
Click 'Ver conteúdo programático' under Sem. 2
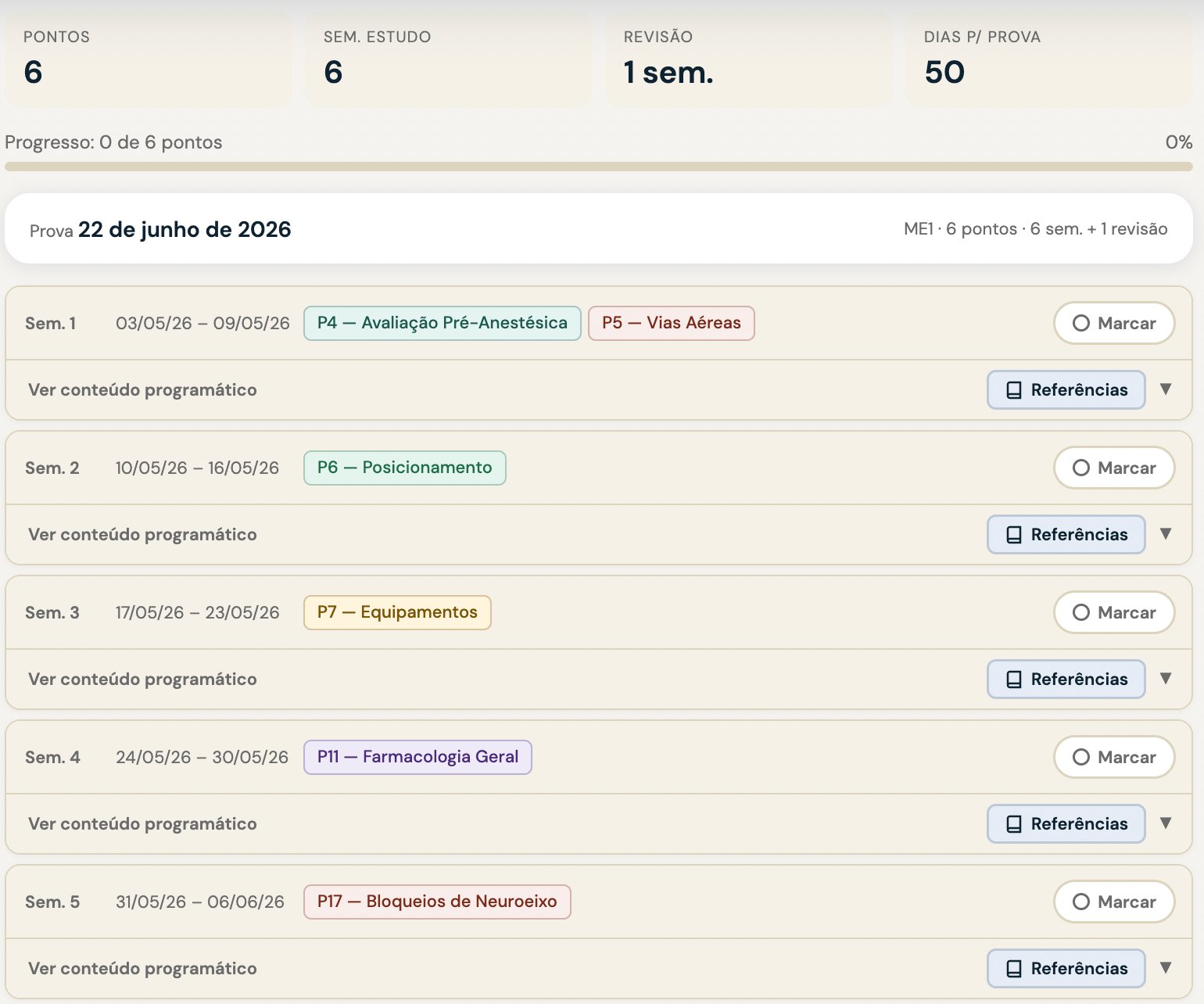pos(142,534)
